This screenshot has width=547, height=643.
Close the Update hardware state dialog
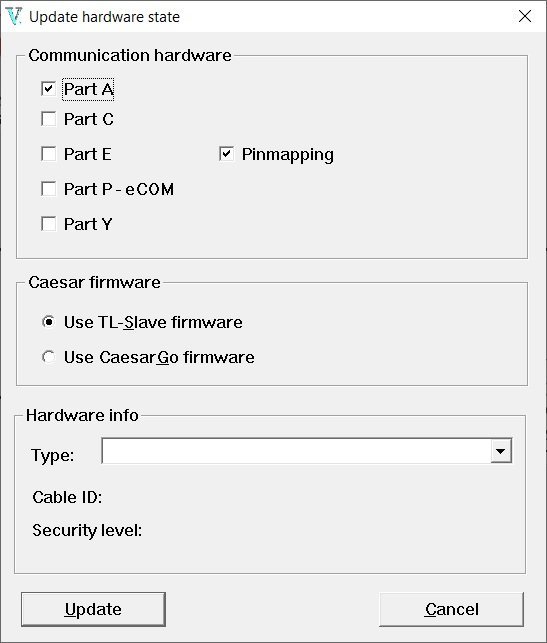click(x=525, y=16)
